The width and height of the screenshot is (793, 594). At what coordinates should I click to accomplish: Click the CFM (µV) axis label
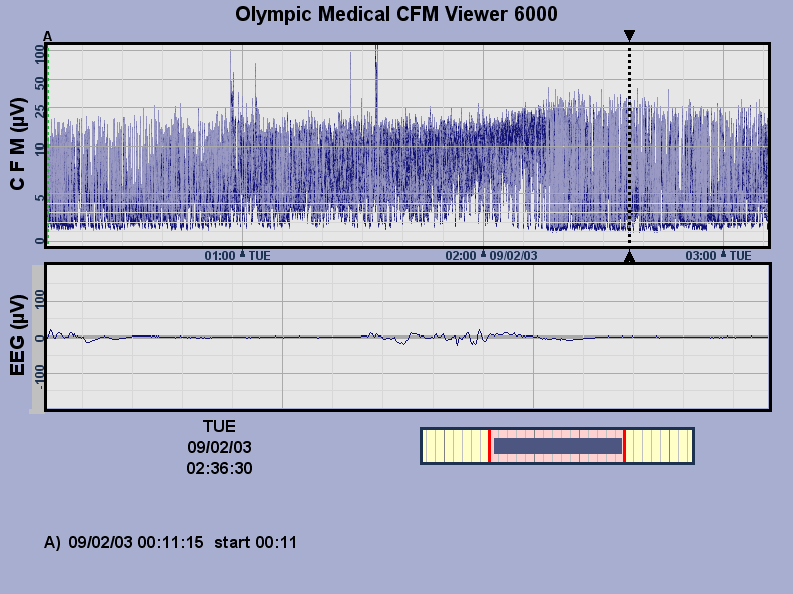tap(17, 144)
